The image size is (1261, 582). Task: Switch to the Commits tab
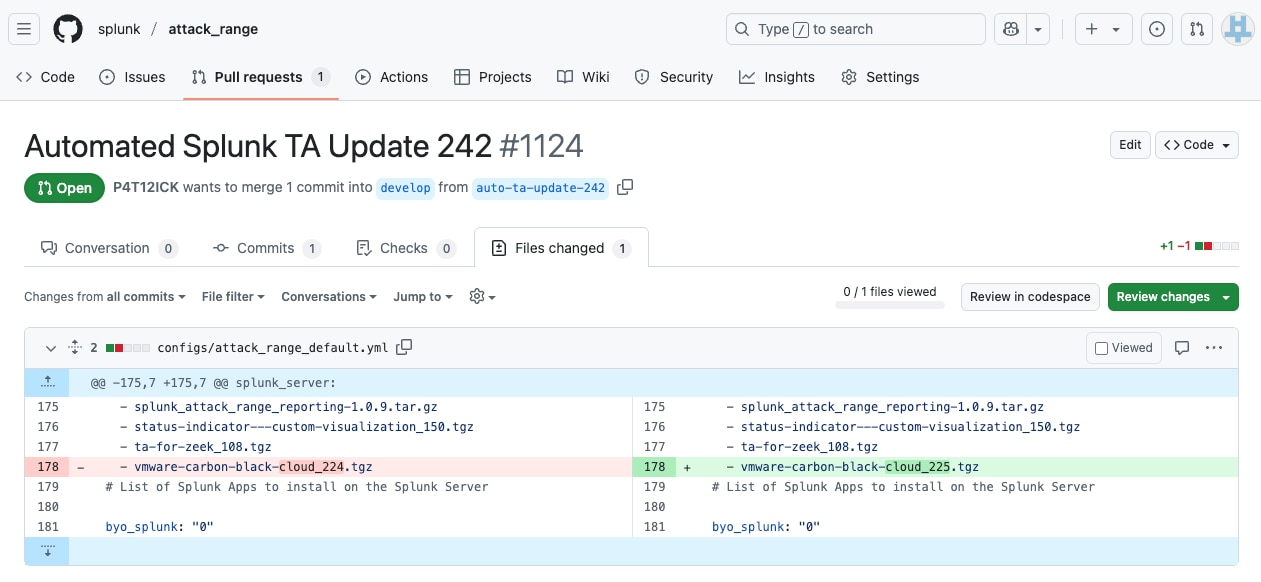(x=267, y=248)
